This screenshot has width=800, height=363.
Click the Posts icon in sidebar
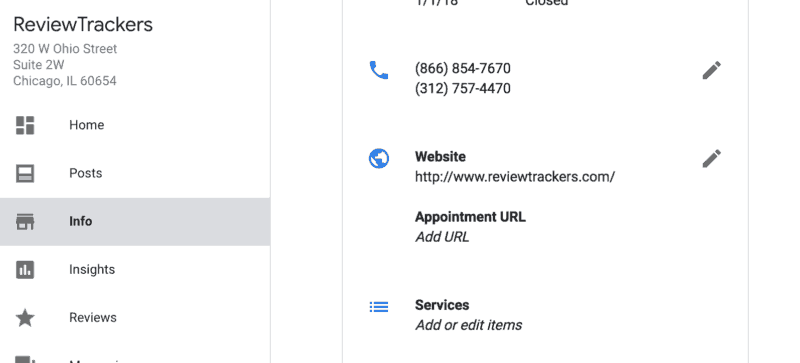25,174
